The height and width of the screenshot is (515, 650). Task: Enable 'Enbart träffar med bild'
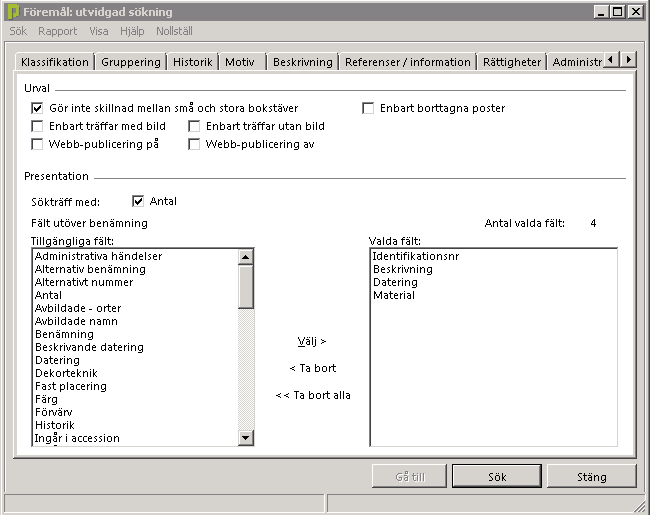37,126
